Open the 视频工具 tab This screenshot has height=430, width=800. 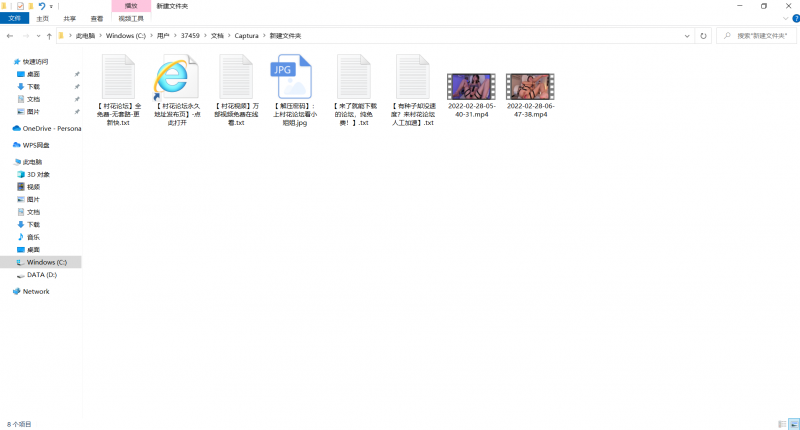pyautogui.click(x=131, y=18)
